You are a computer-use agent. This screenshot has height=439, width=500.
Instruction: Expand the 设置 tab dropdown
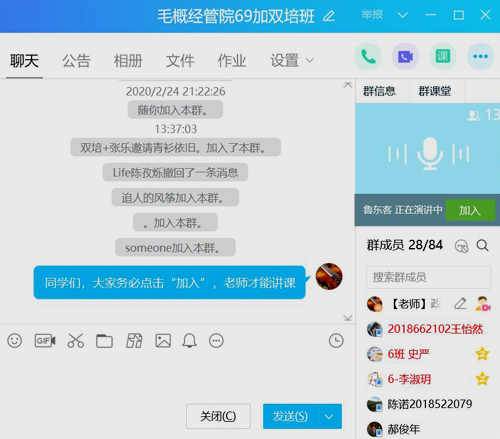tap(310, 60)
